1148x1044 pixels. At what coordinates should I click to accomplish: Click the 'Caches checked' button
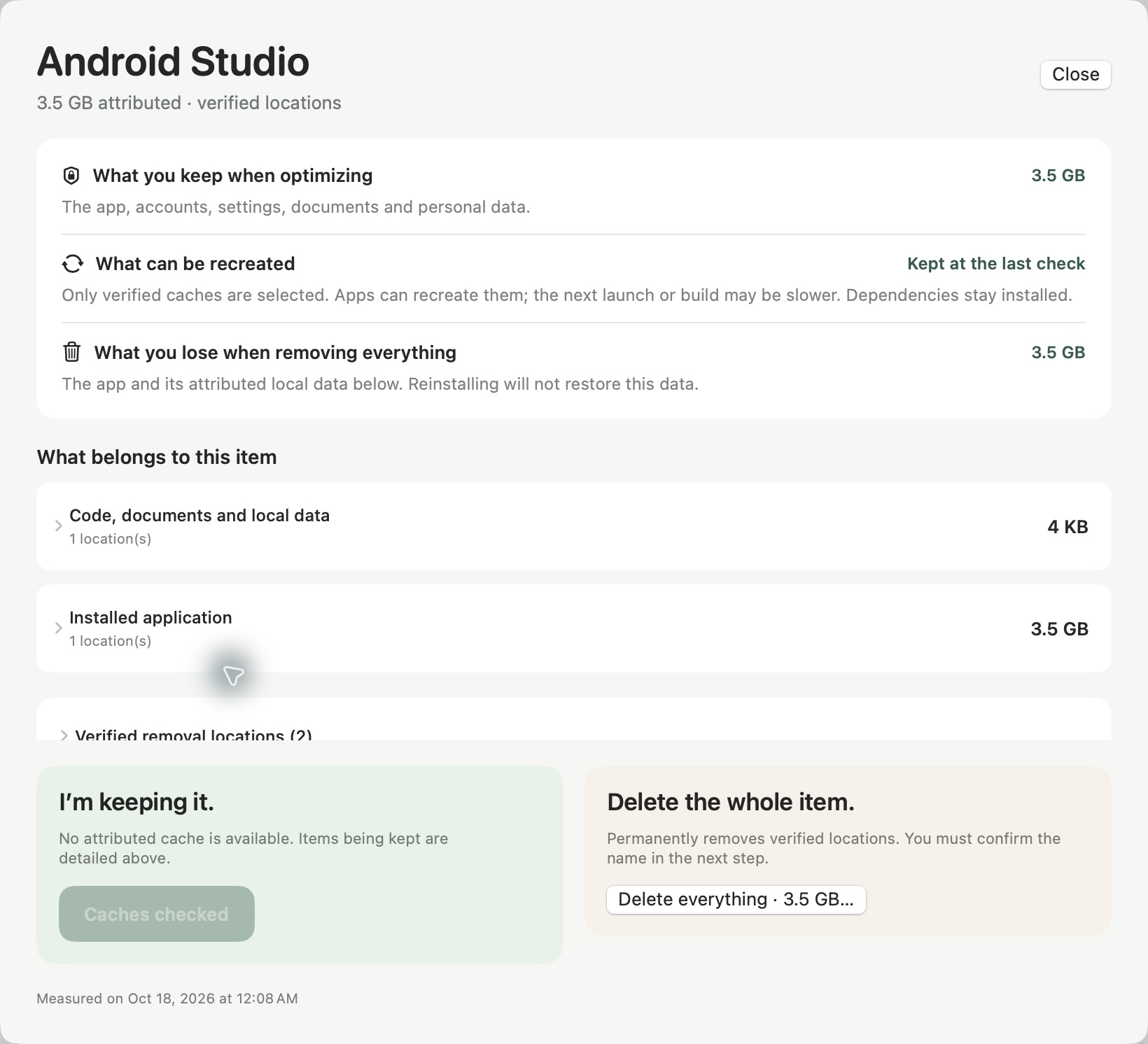[x=156, y=914]
